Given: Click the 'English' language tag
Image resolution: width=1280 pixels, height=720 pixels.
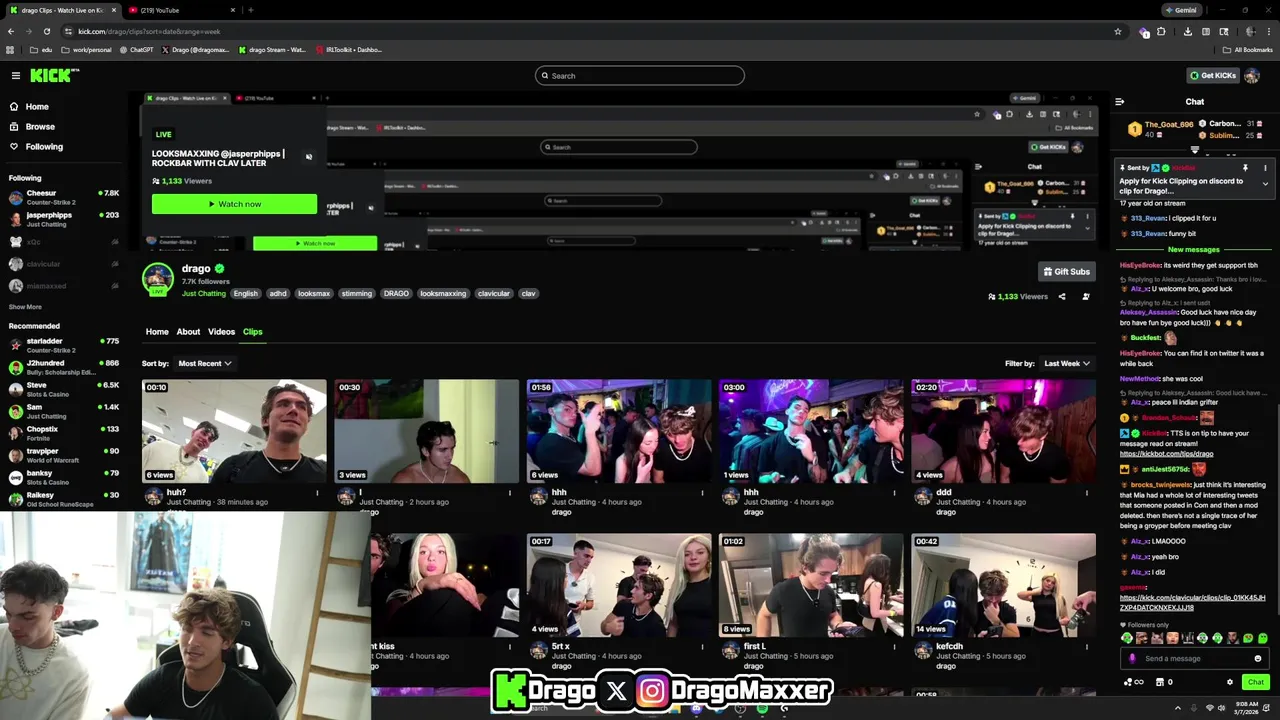Looking at the screenshot, I should pyautogui.click(x=246, y=294).
